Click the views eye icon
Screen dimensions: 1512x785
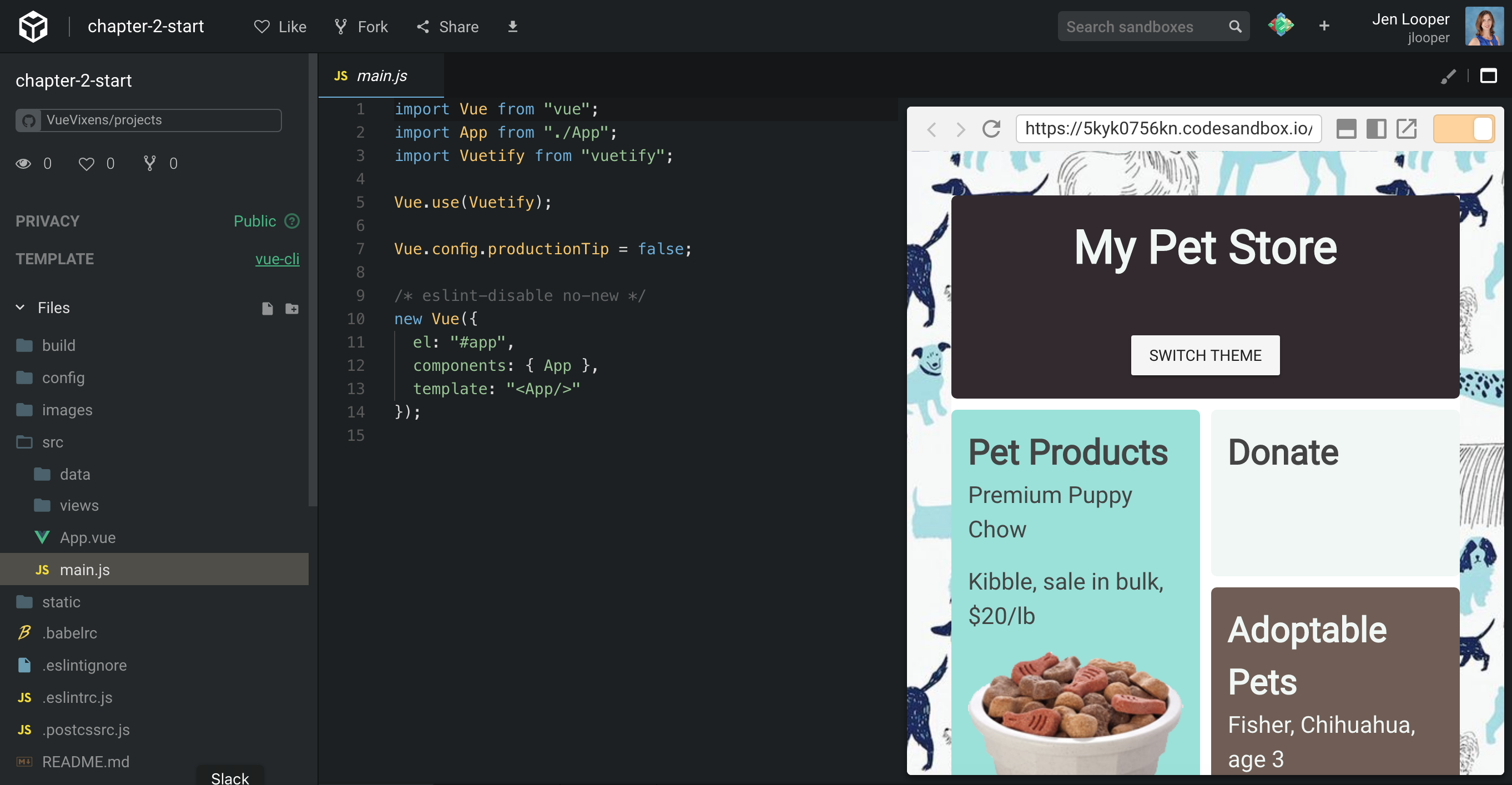[x=23, y=163]
